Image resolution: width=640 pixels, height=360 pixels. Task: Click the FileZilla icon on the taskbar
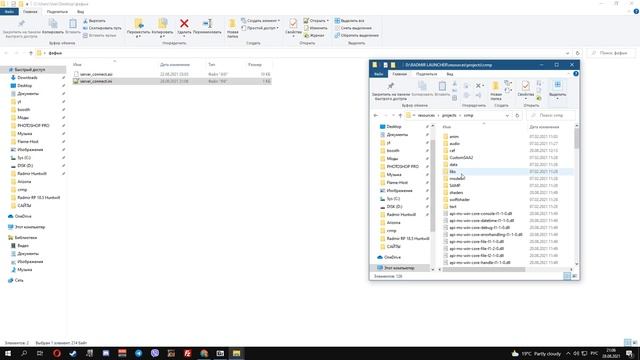[187, 353]
